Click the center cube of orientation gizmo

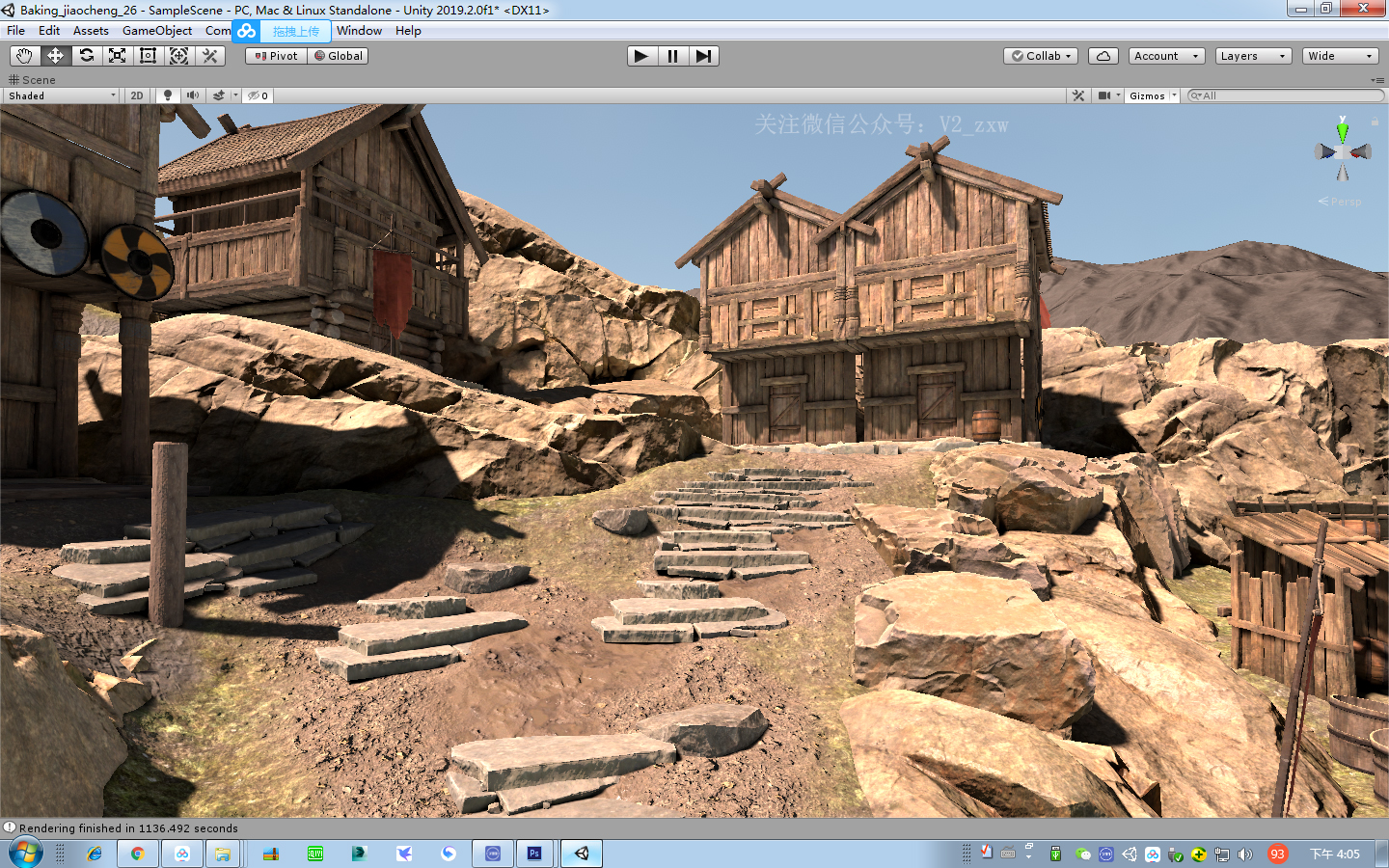coord(1343,152)
